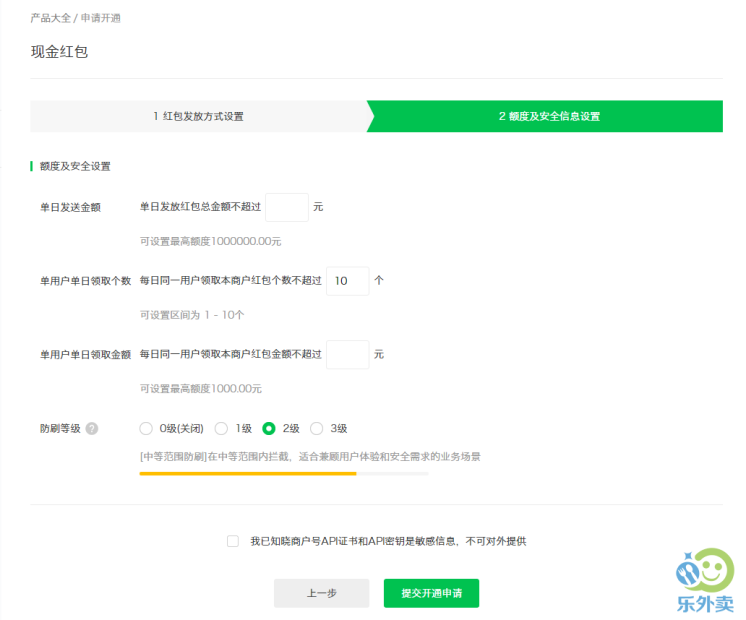Click the help icon beside 防刷等级

tap(92, 429)
